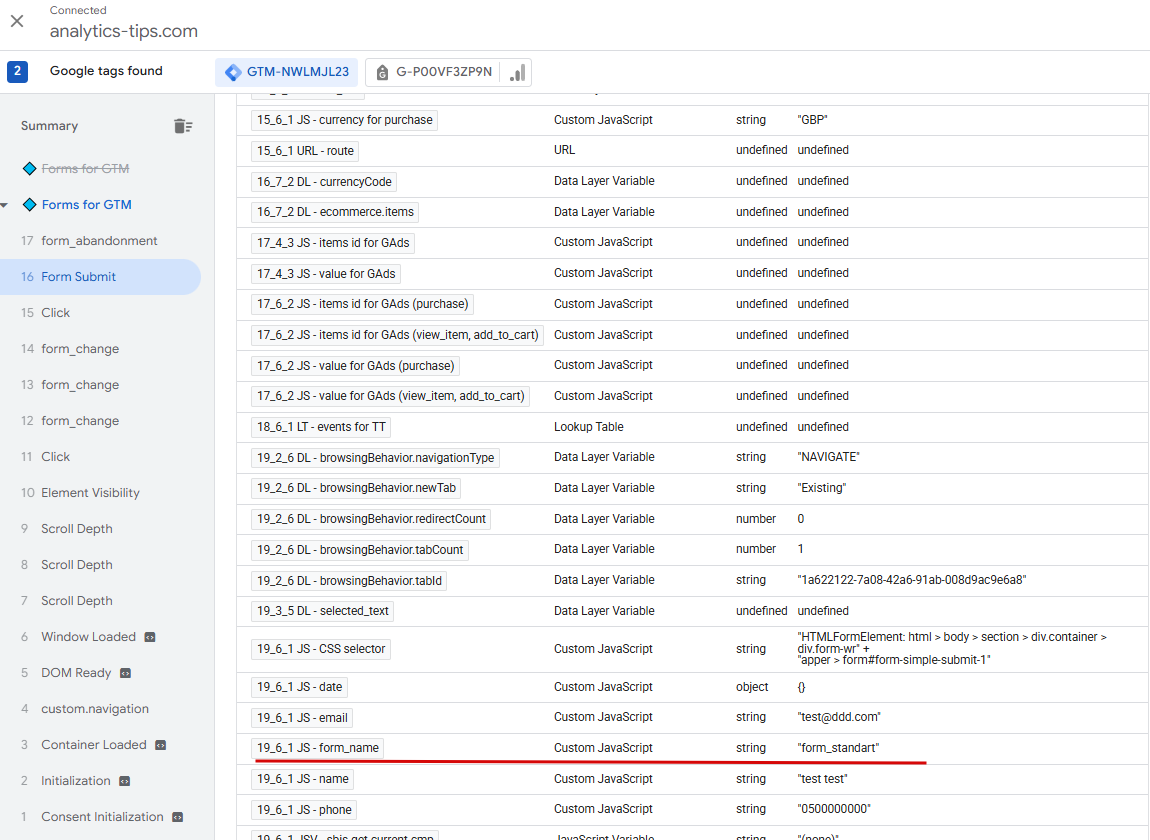Open event 17 form_abandonment

[100, 241]
